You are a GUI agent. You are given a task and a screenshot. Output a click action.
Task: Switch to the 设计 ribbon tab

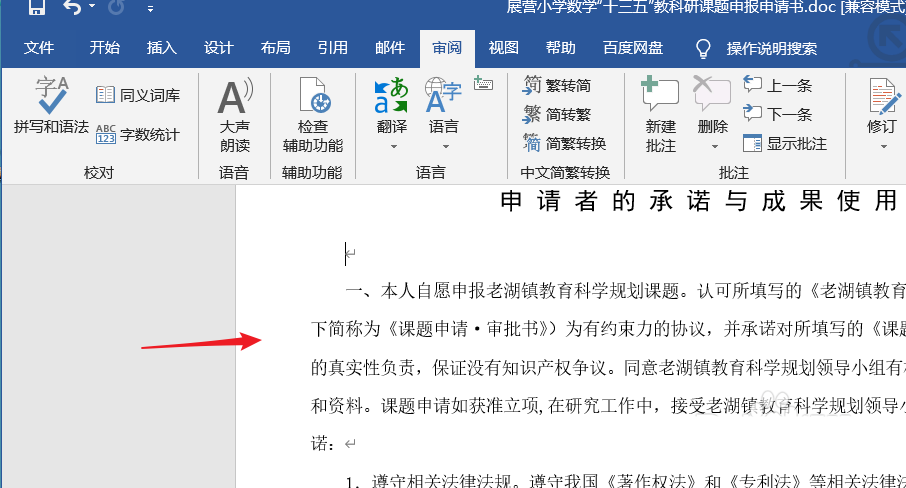coord(218,48)
